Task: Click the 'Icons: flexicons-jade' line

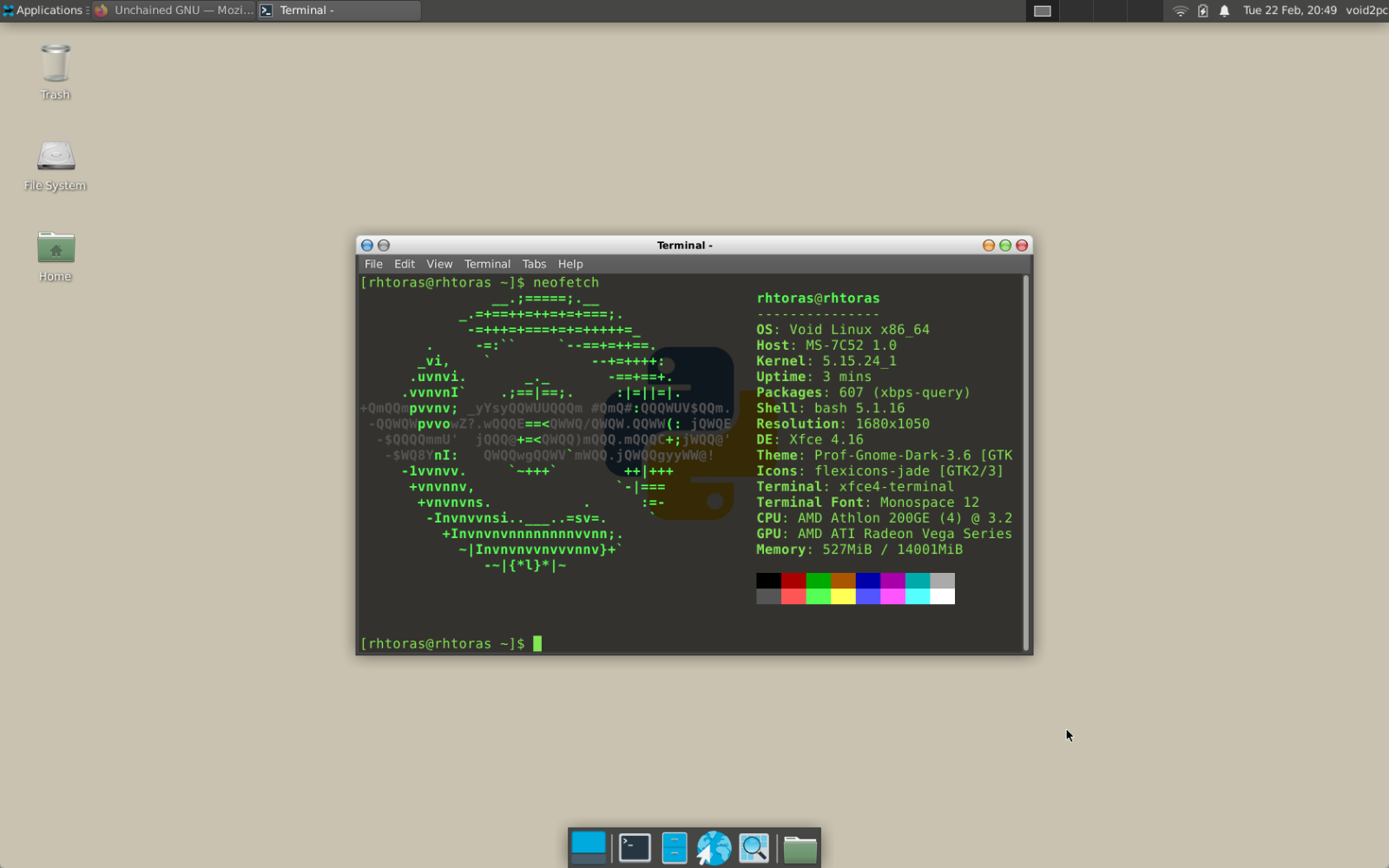Action: (x=879, y=470)
